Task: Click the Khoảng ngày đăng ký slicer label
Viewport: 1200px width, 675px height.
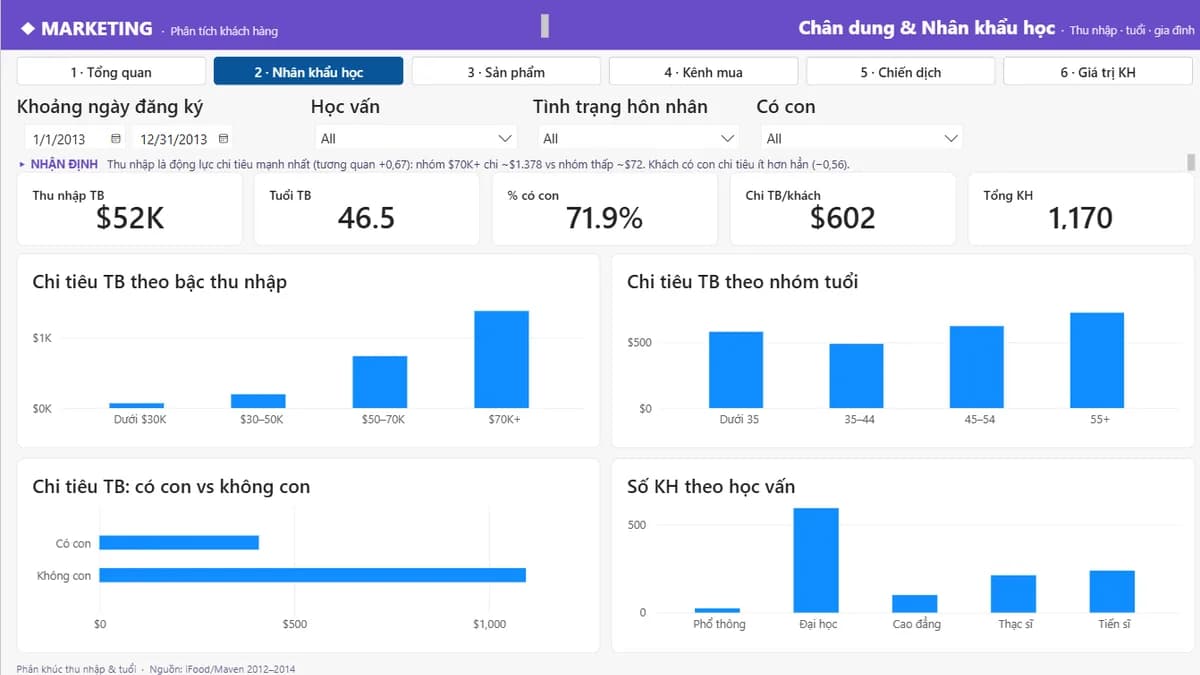Action: 110,107
